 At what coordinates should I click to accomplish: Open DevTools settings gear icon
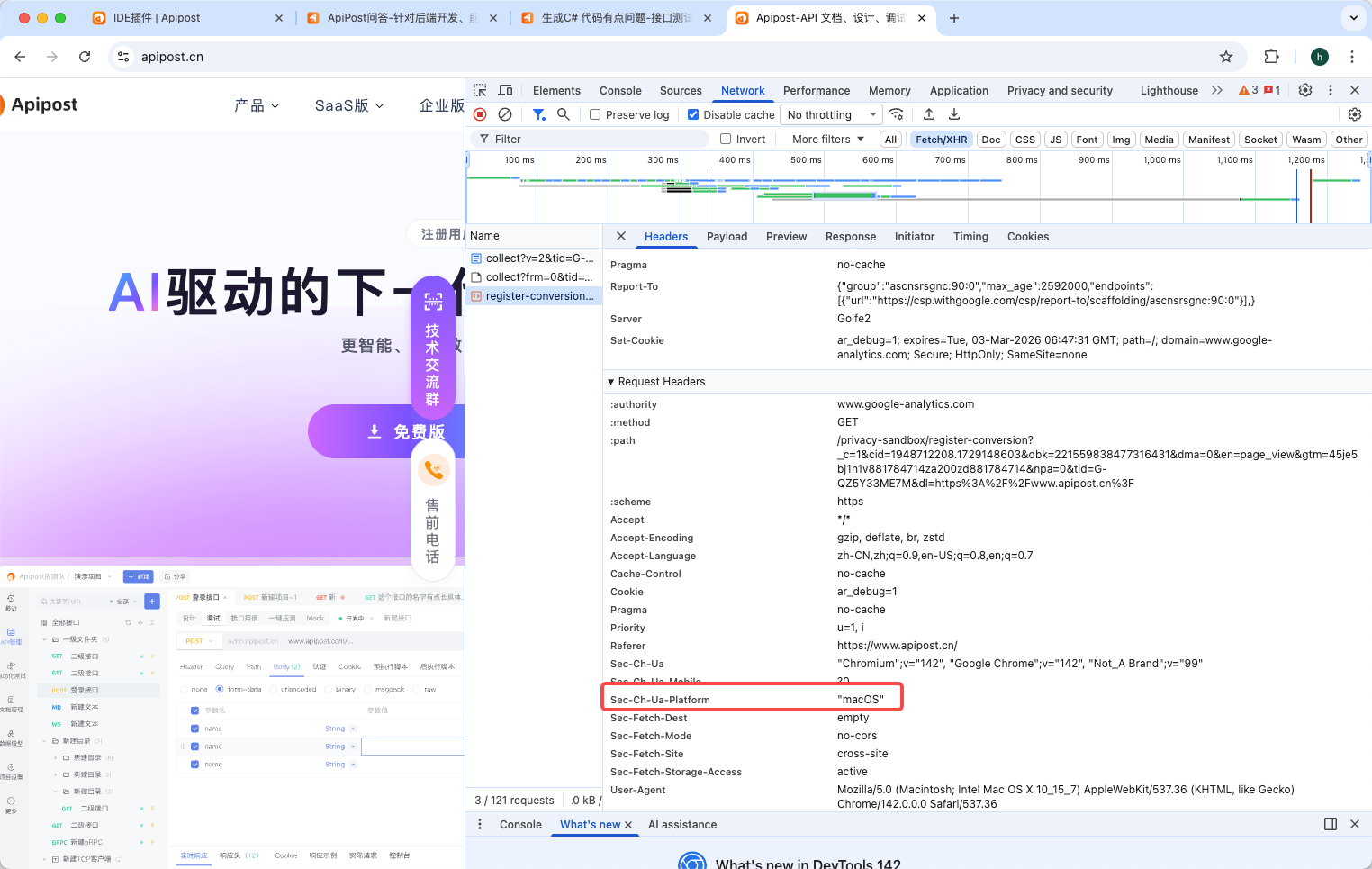coord(1305,90)
